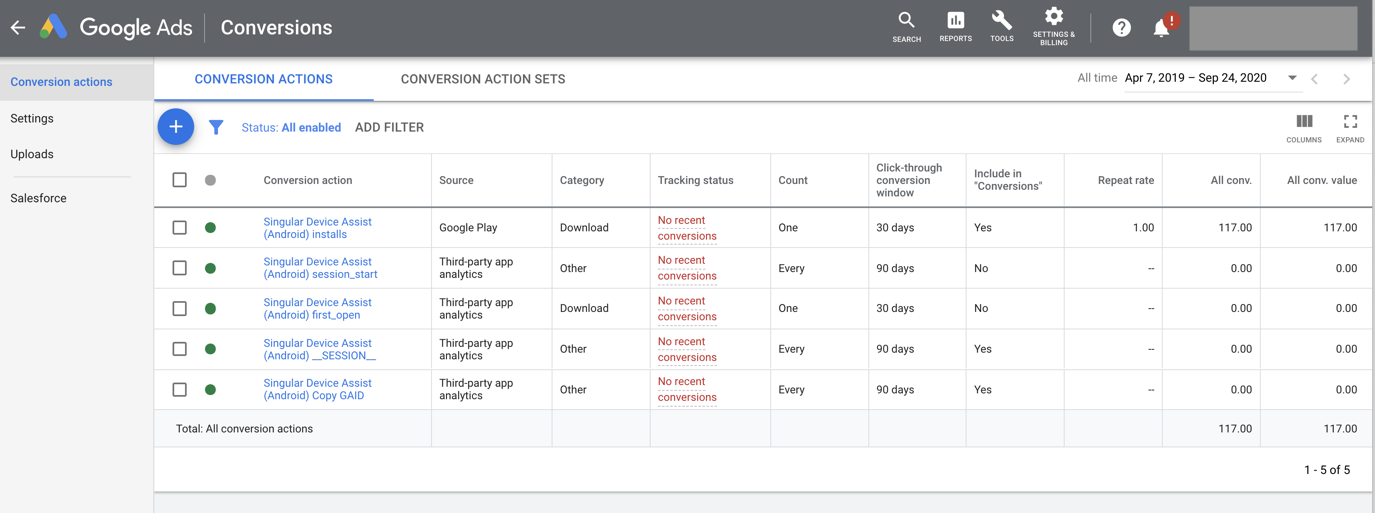Open Settings & Billing gear icon
This screenshot has width=1375, height=513.
(1054, 26)
